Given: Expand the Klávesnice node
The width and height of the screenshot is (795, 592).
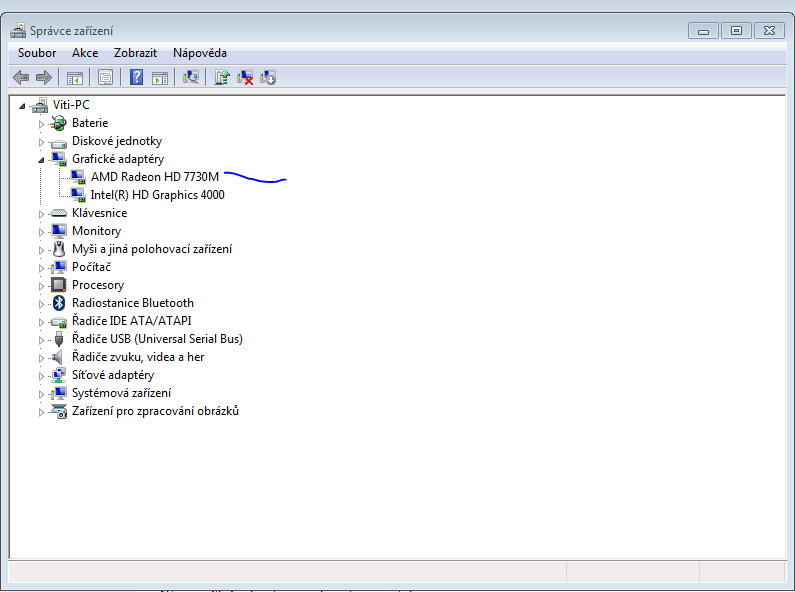Looking at the screenshot, I should pyautogui.click(x=41, y=214).
